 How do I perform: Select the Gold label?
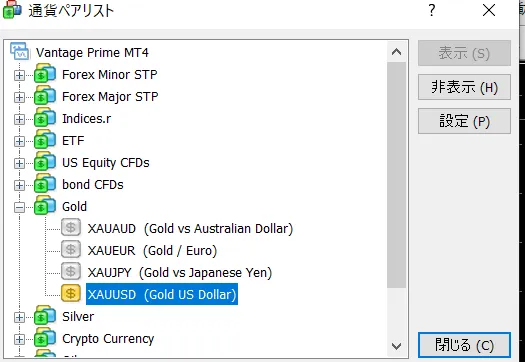tap(74, 206)
